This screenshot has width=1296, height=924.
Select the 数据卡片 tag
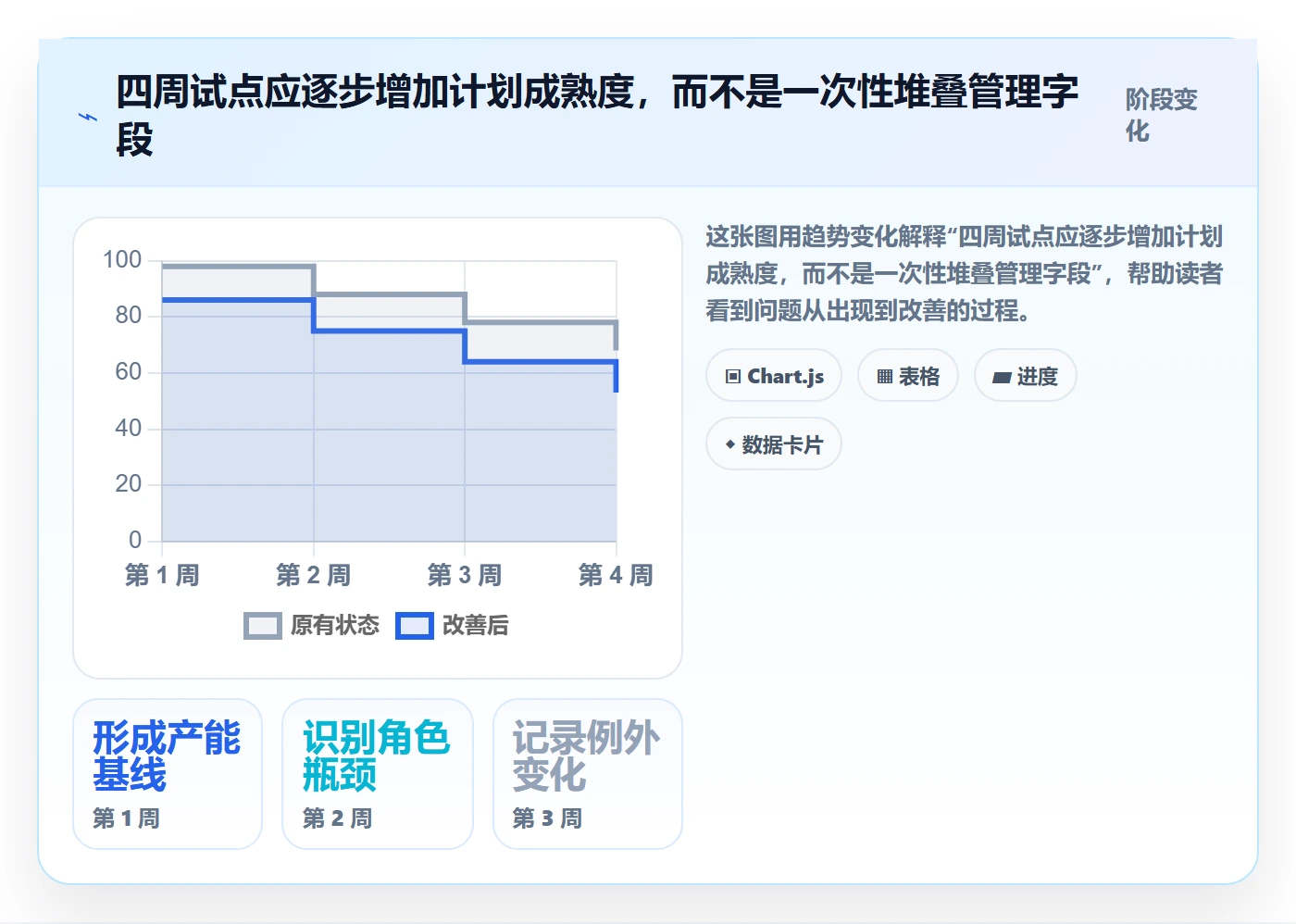tap(774, 444)
